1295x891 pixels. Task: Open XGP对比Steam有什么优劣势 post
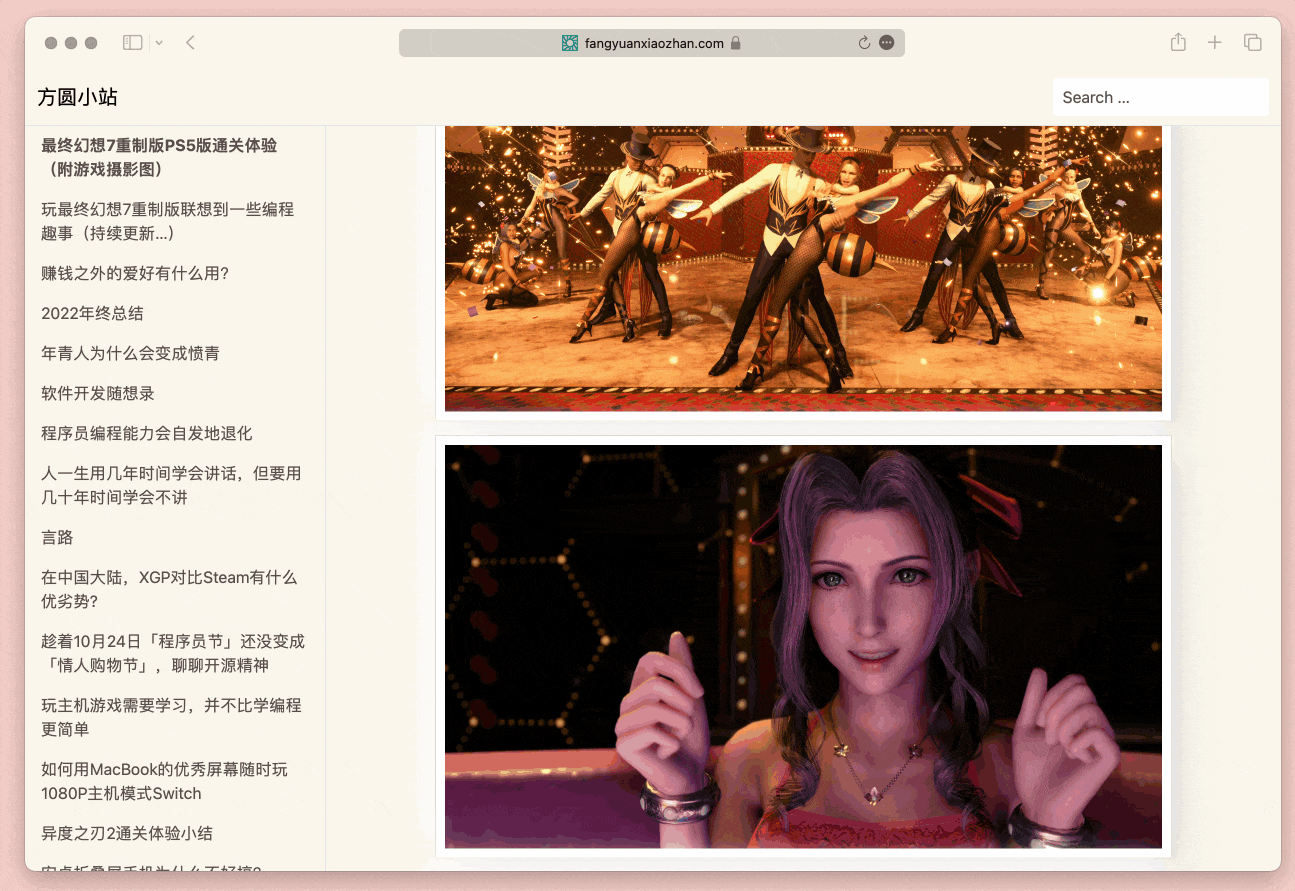point(169,589)
